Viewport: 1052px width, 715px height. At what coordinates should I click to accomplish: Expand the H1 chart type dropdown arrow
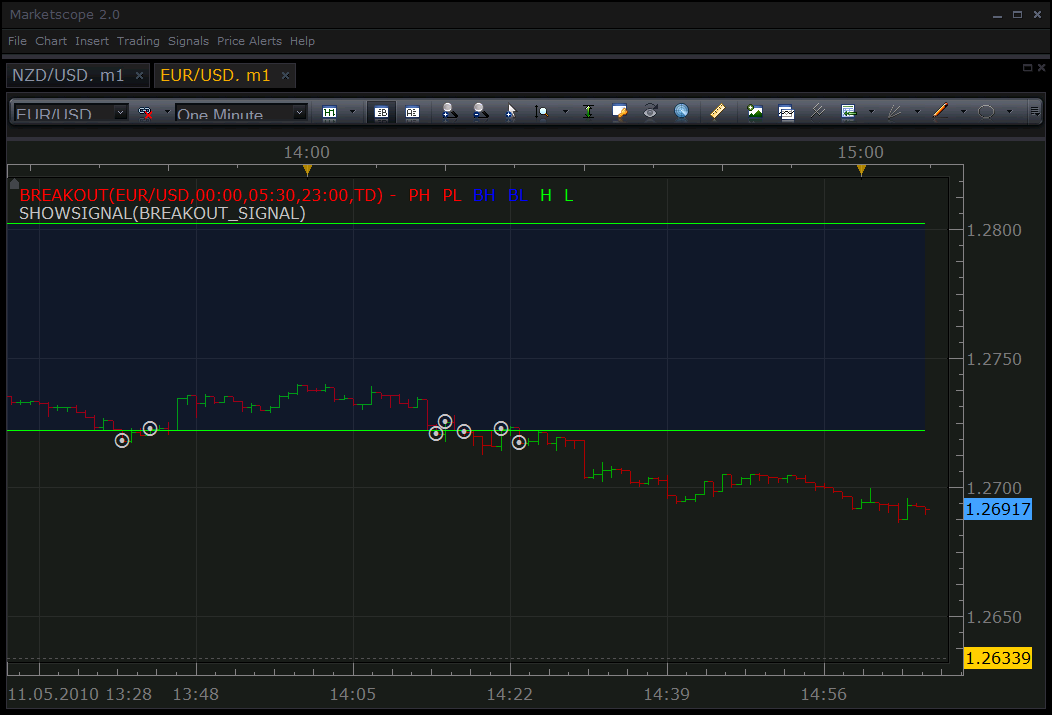pos(353,112)
